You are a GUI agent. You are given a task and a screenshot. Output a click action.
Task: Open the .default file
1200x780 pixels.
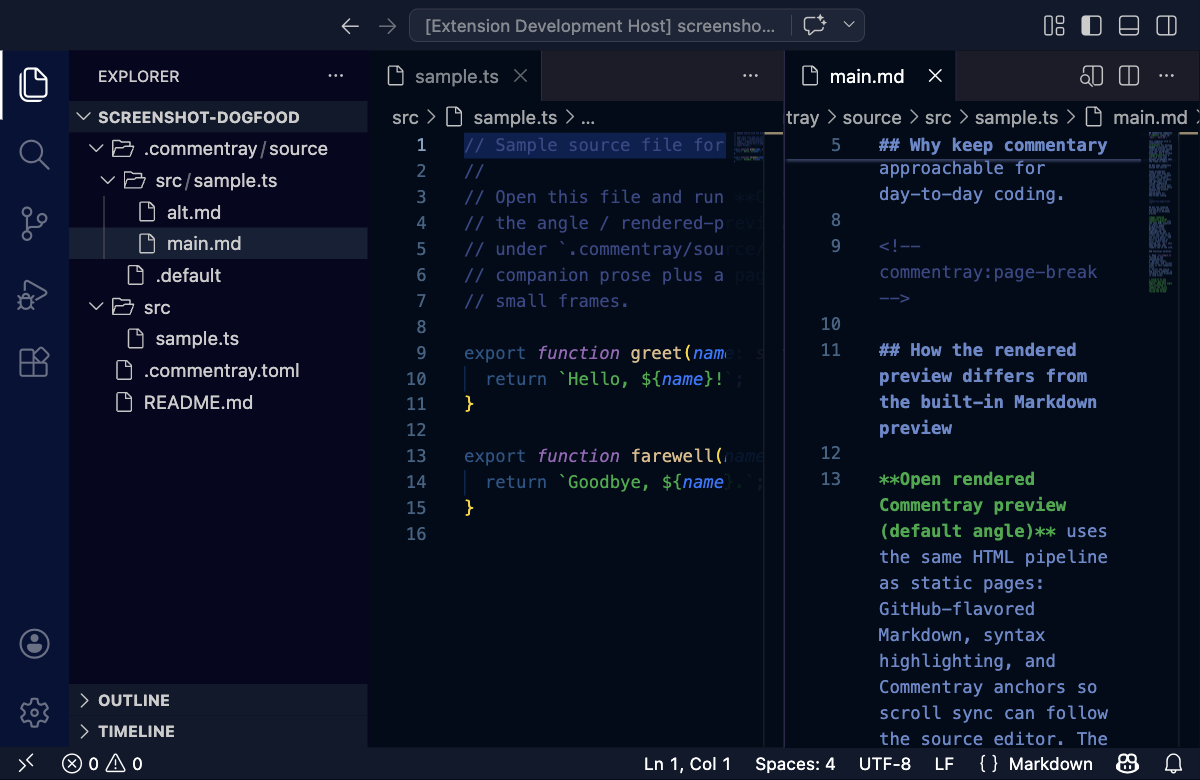(218, 275)
